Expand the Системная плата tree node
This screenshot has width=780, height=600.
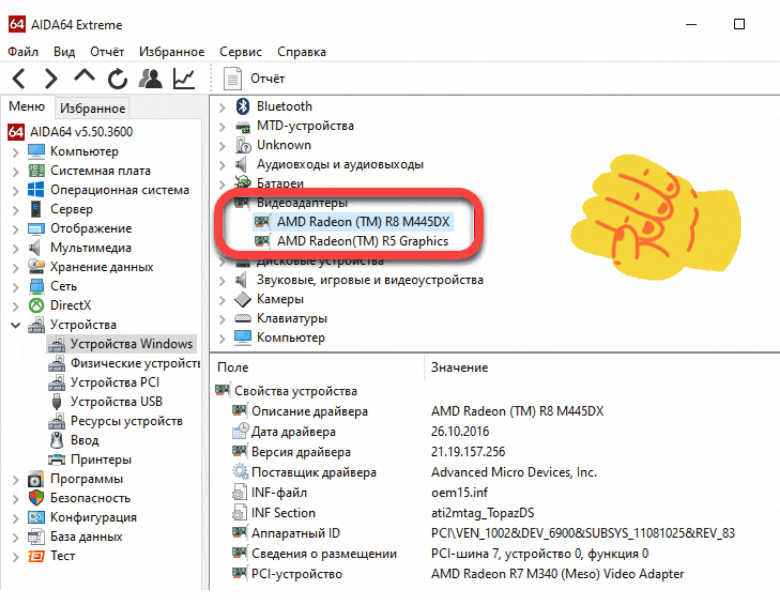tap(15, 171)
